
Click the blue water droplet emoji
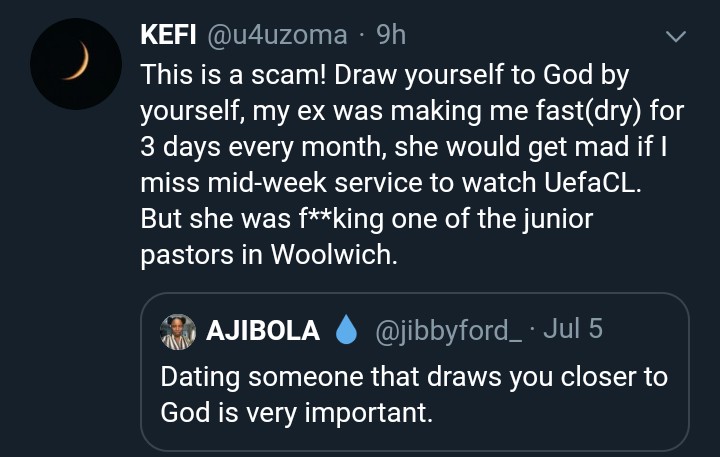346,332
